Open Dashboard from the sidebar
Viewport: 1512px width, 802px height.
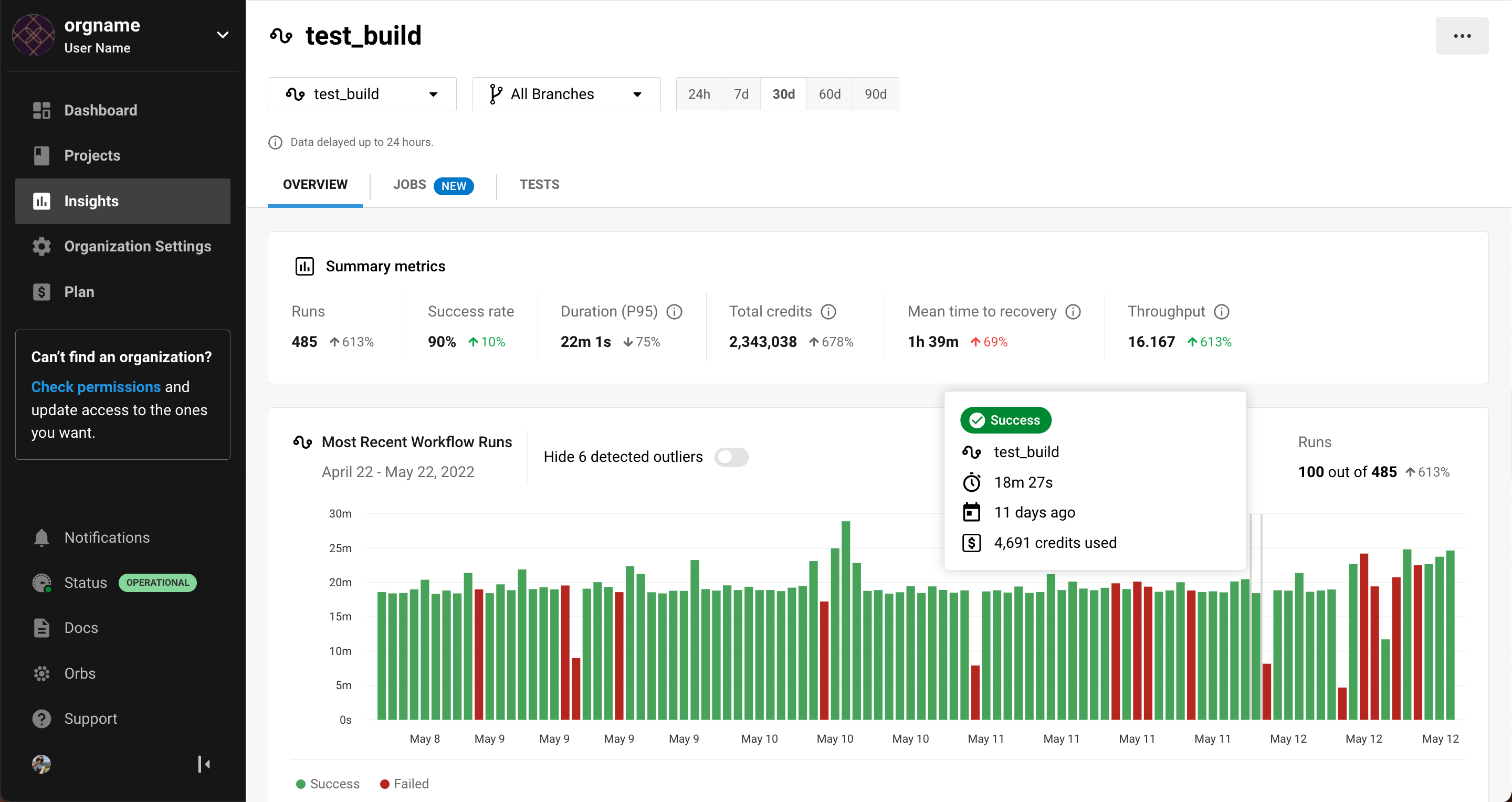pos(123,110)
